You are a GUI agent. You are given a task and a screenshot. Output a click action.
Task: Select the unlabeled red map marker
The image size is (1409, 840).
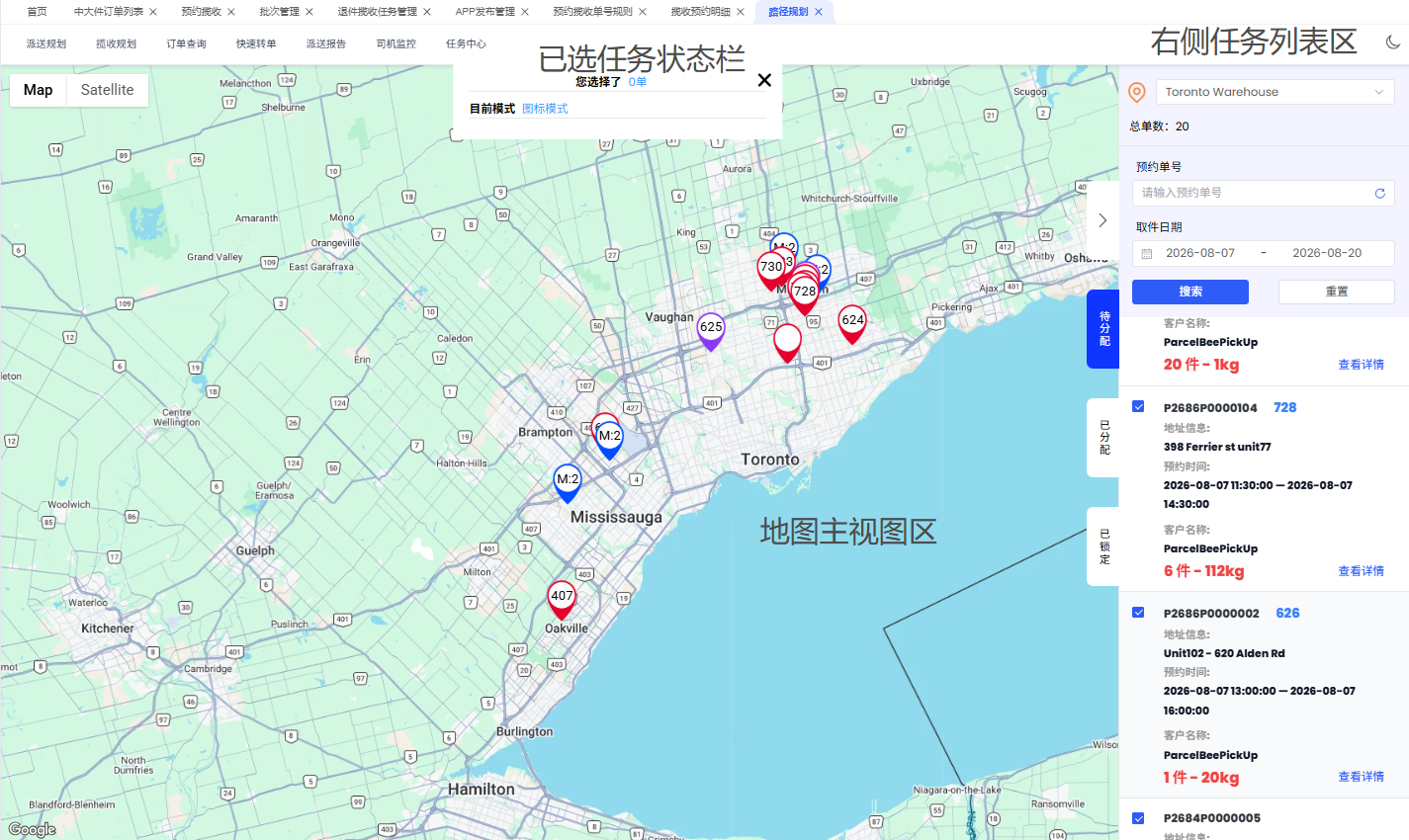tap(787, 343)
